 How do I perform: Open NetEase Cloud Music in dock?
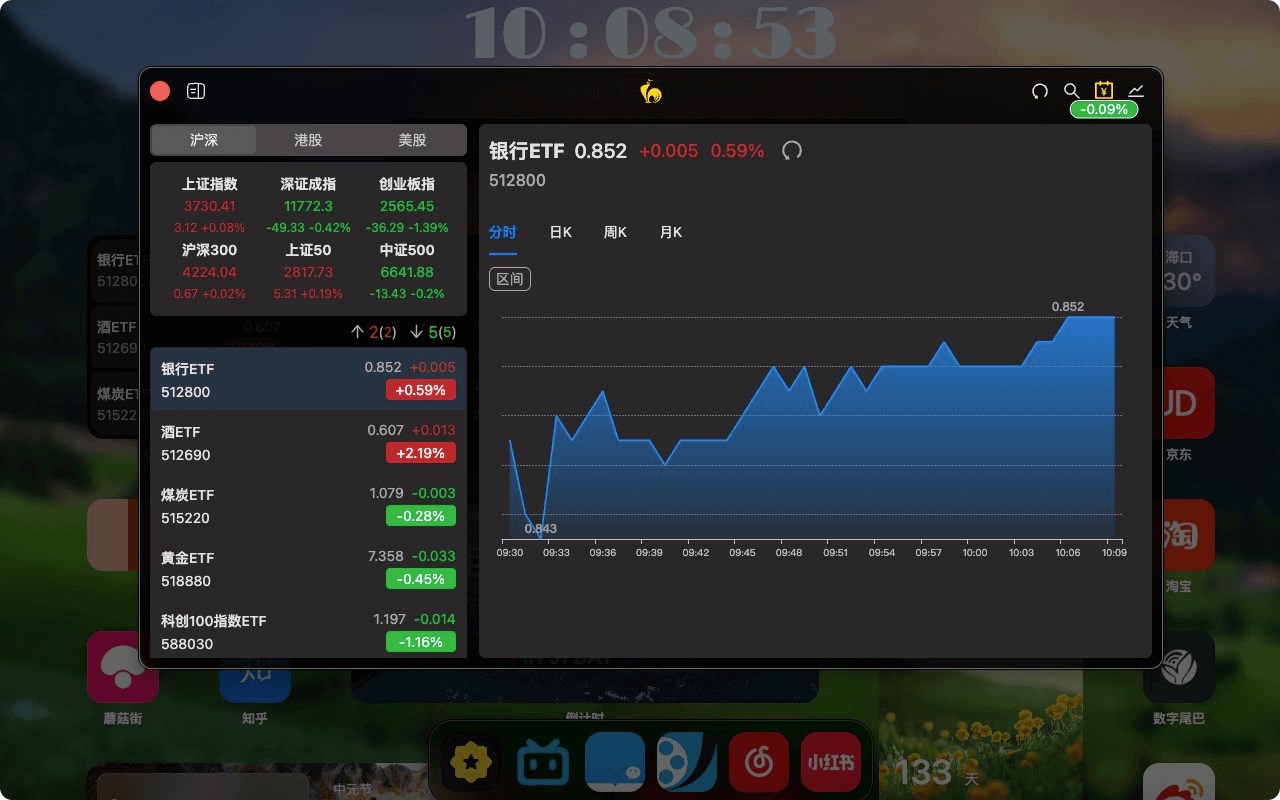click(x=759, y=764)
